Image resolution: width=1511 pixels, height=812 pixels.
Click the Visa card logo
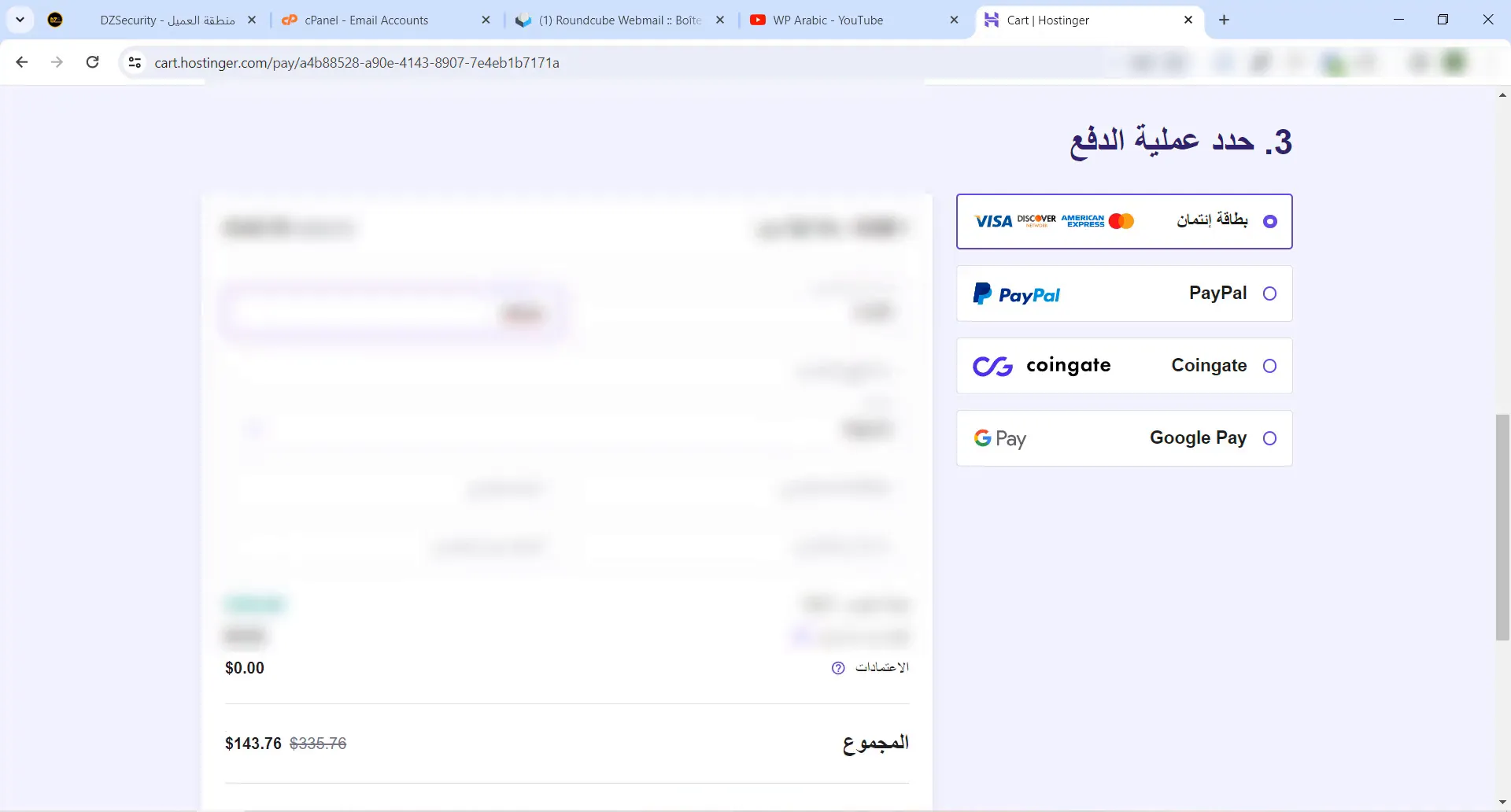click(993, 222)
